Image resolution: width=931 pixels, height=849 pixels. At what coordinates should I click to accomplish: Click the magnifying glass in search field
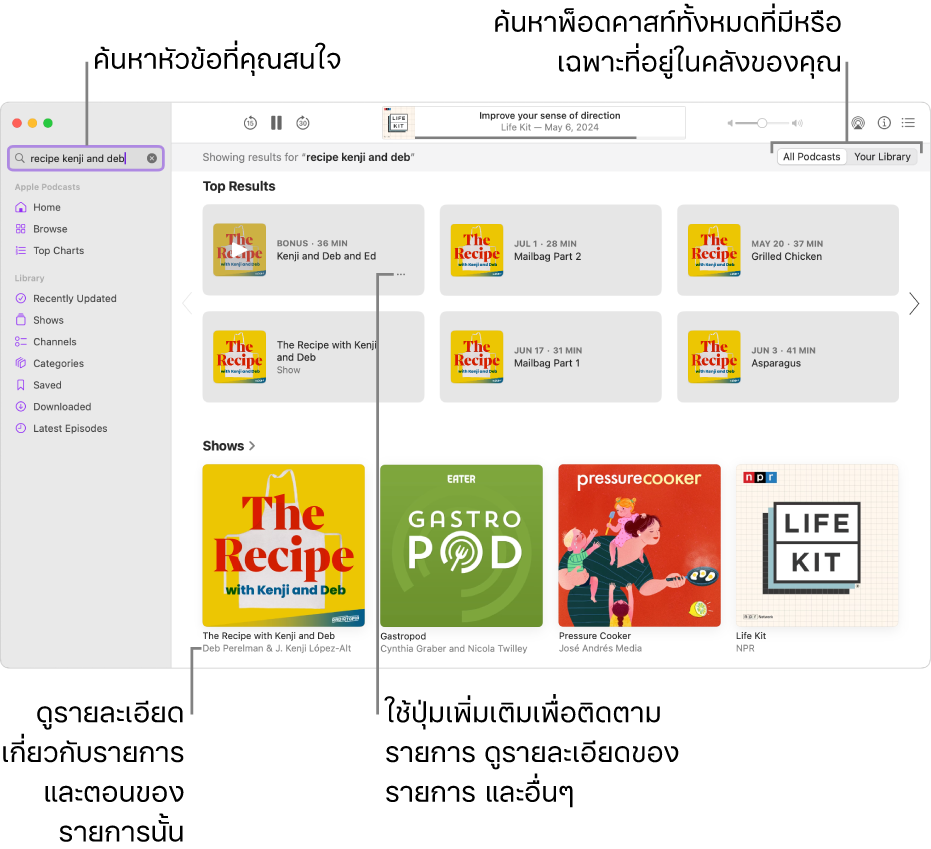click(x=20, y=158)
